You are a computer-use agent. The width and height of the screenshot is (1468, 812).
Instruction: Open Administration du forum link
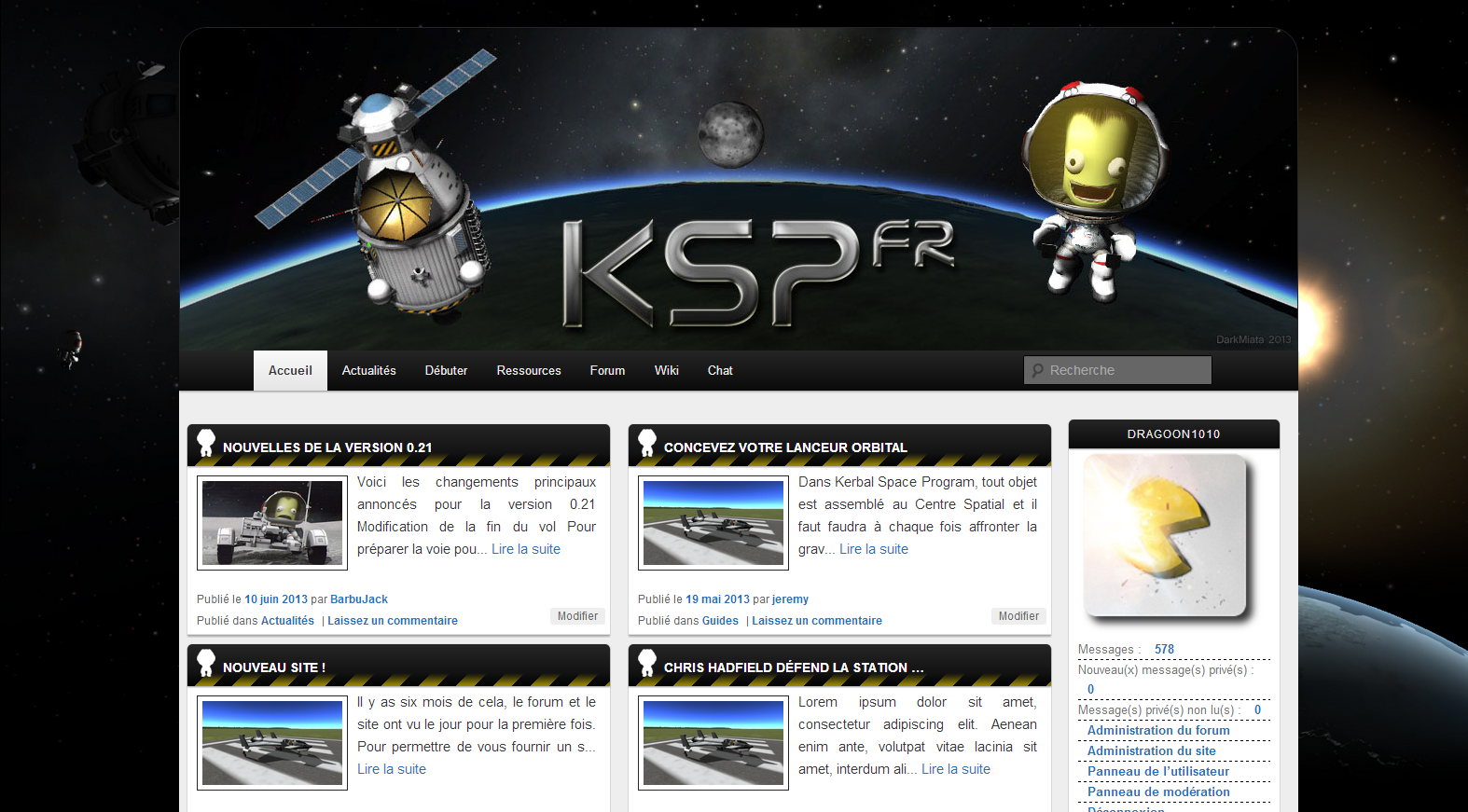1158,731
